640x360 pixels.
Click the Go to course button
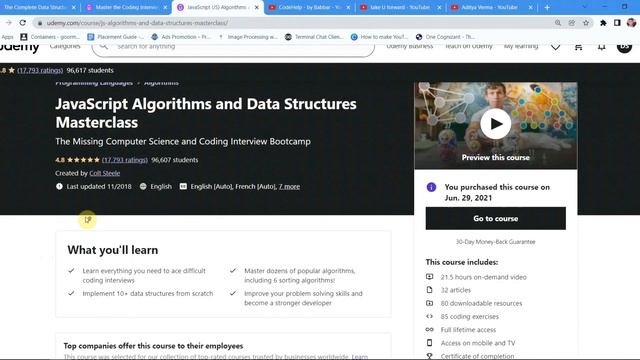pos(496,218)
